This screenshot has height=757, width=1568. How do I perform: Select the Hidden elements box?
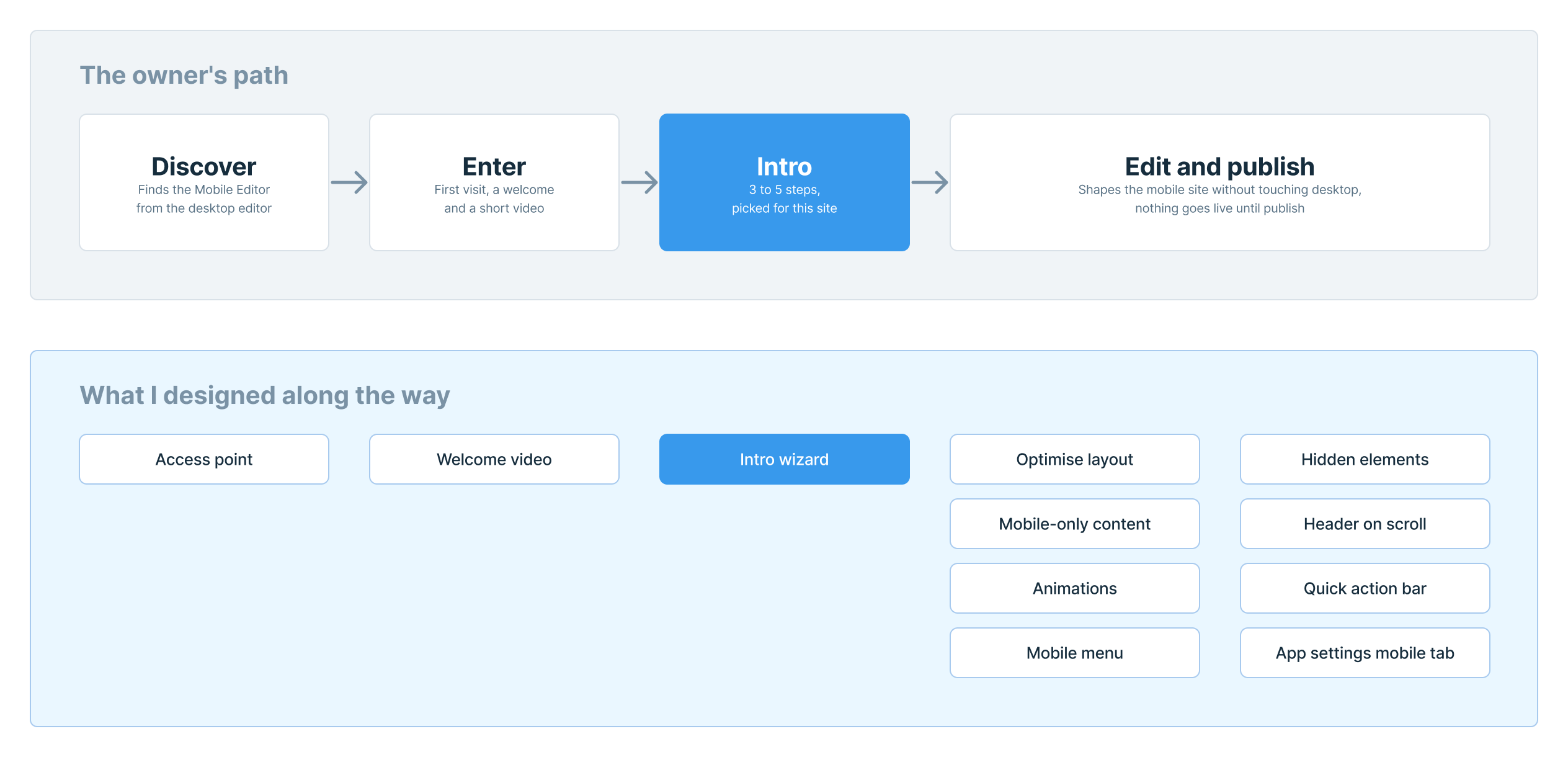pyautogui.click(x=1365, y=459)
